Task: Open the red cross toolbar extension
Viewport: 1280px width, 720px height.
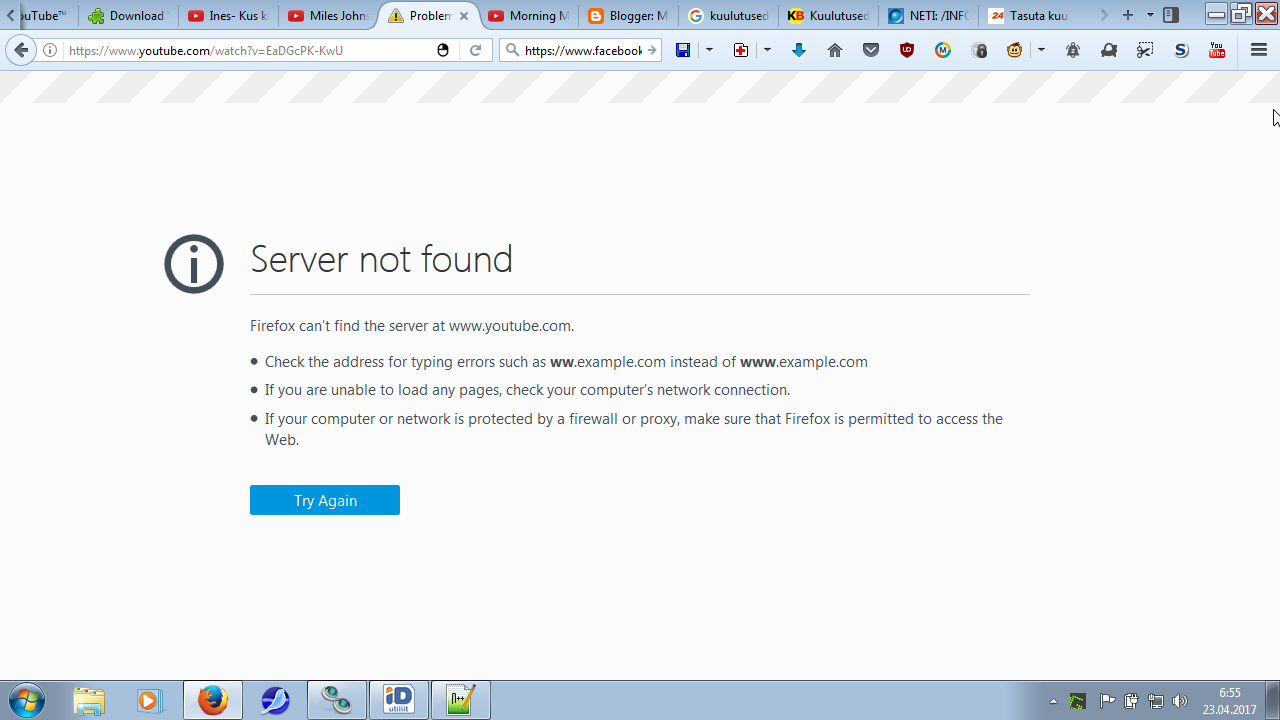Action: (x=741, y=50)
